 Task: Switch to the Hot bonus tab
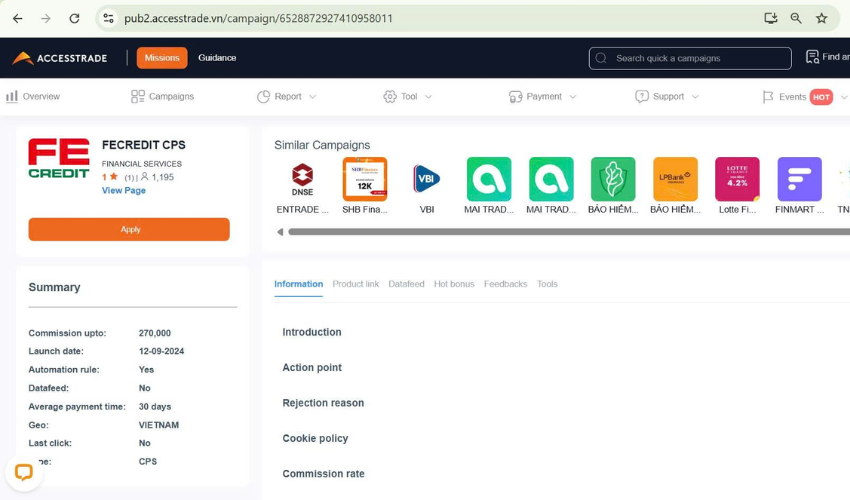(454, 284)
